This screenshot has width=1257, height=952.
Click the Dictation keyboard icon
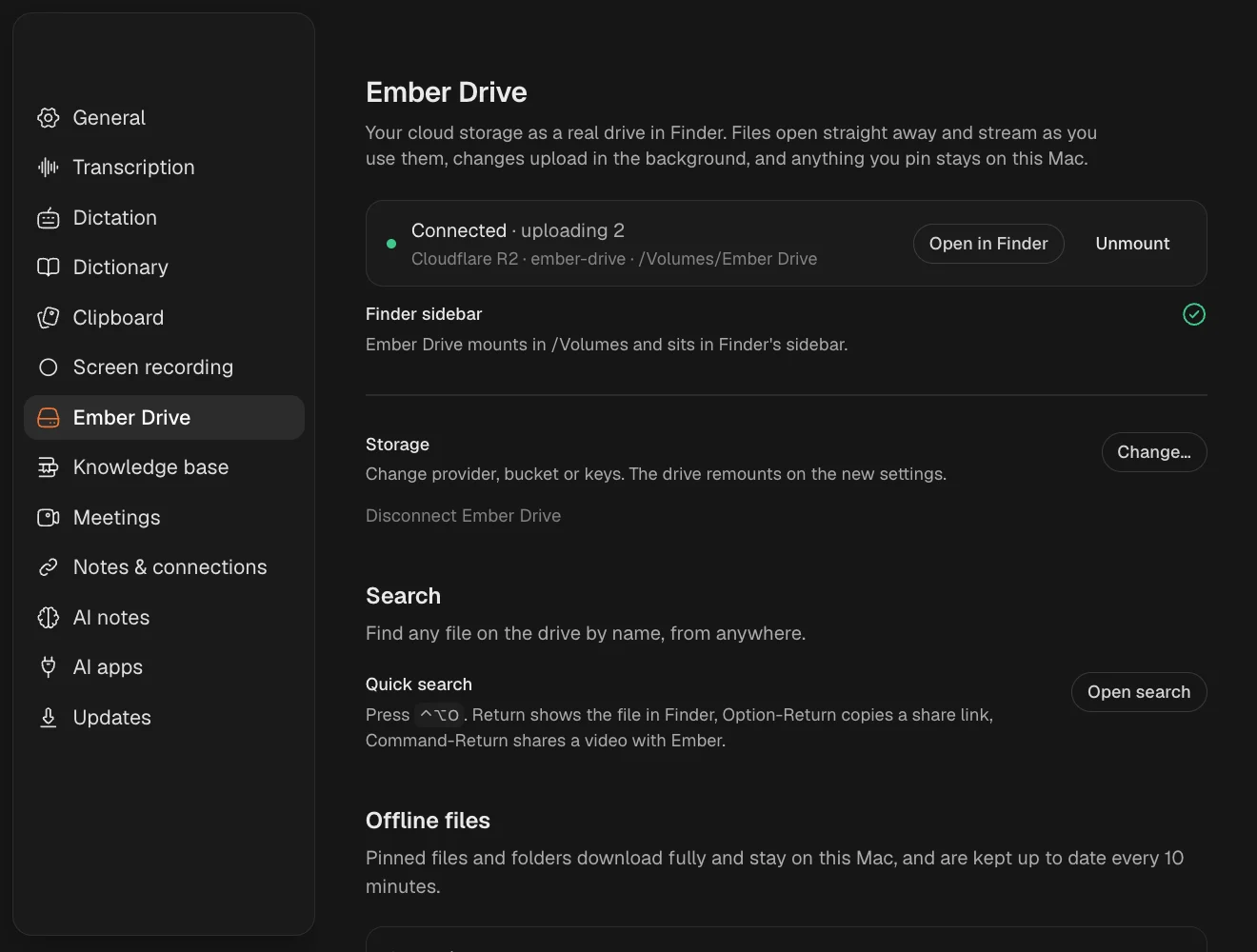[x=49, y=218]
